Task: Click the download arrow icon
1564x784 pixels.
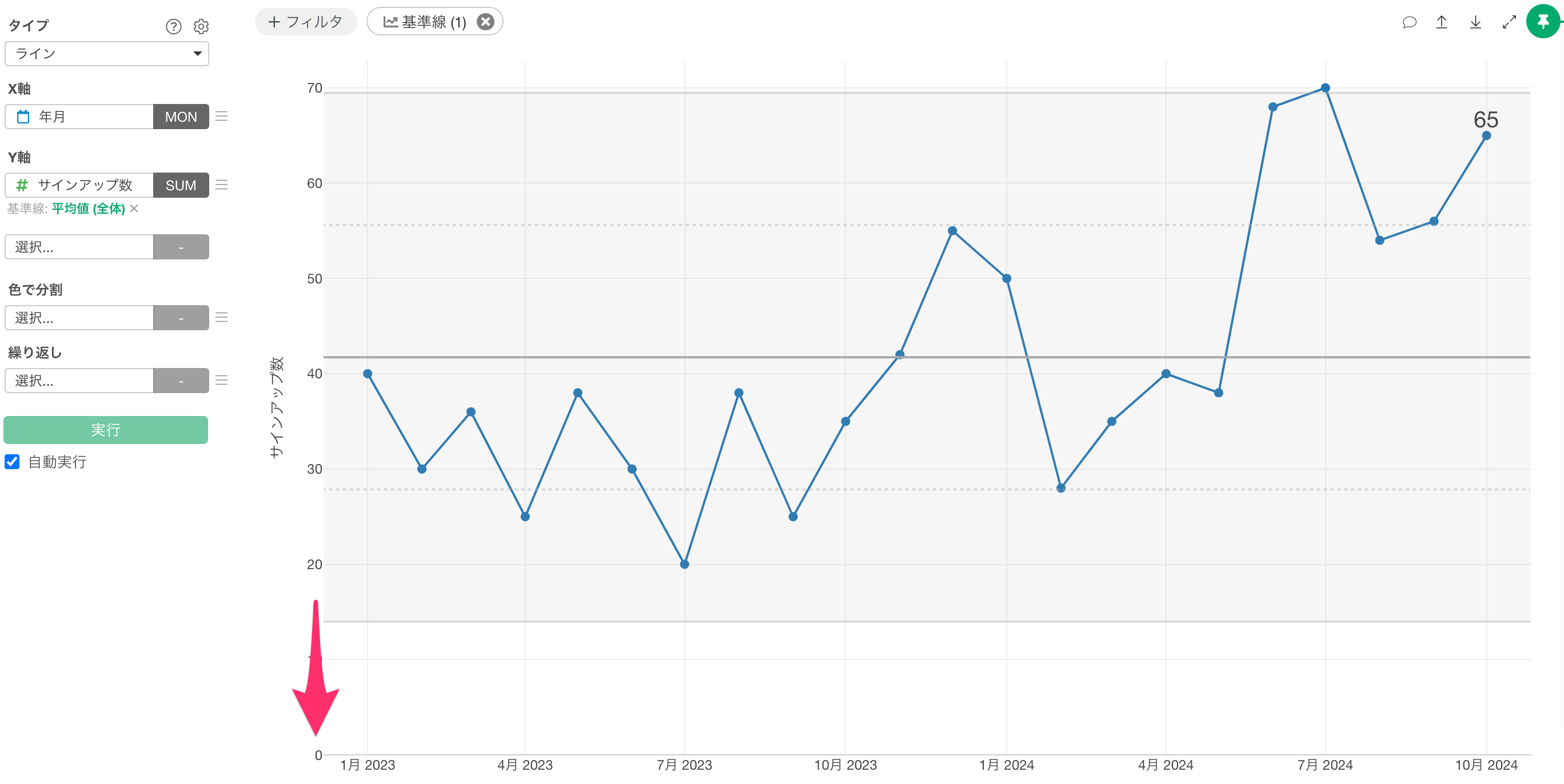Action: click(1475, 22)
